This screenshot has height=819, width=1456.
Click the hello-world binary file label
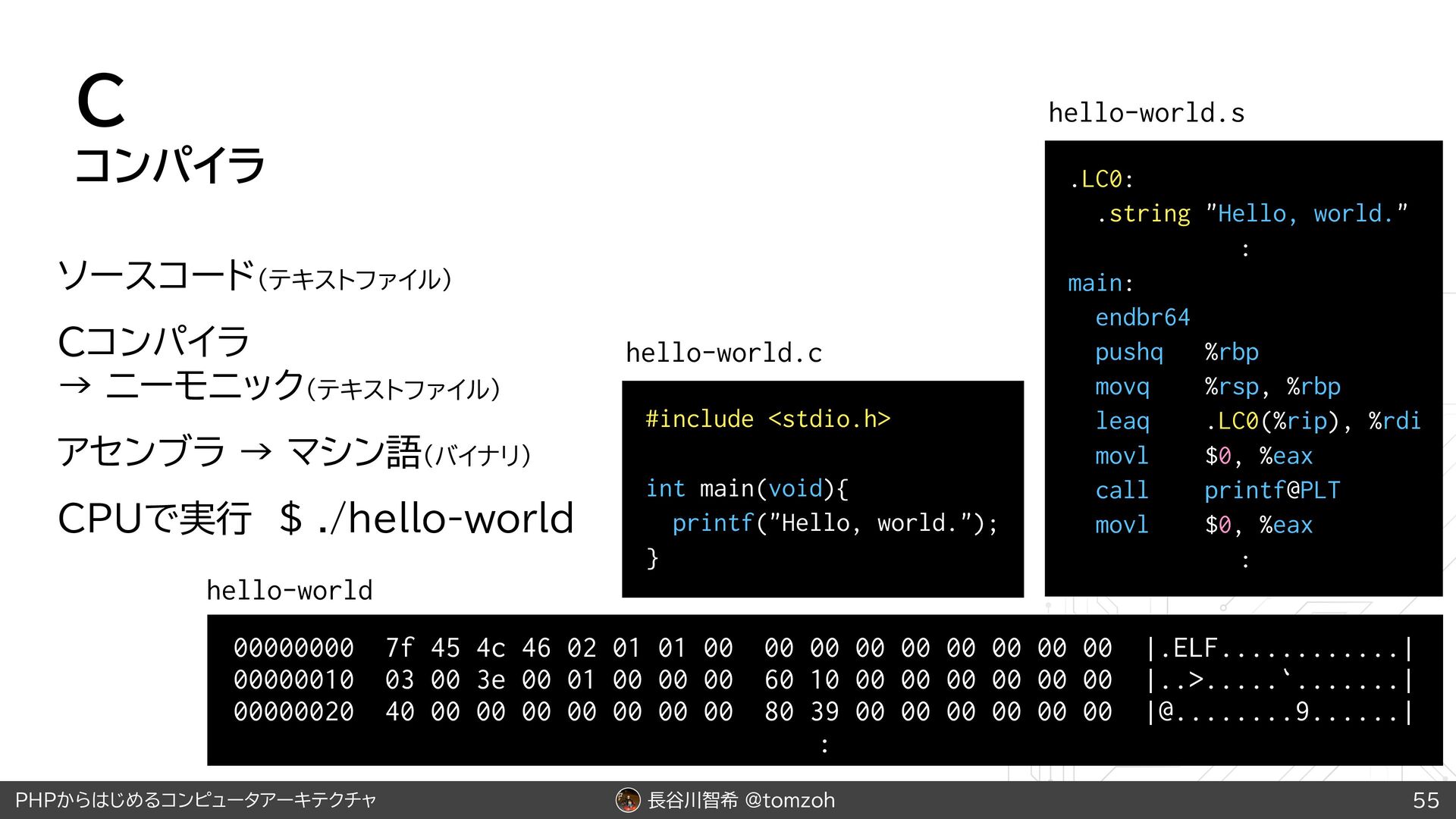(289, 590)
